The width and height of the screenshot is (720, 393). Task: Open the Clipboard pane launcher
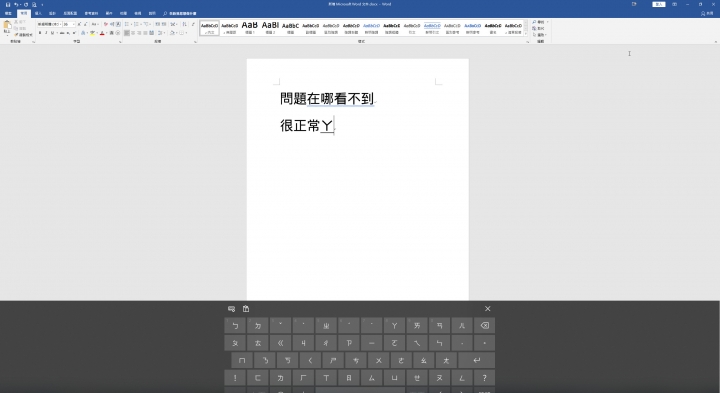[34, 42]
